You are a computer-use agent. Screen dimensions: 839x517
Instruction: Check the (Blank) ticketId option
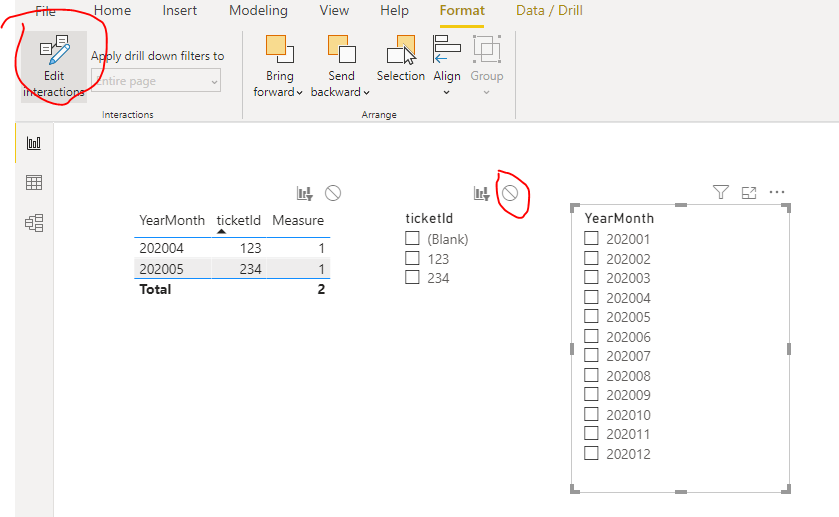[412, 238]
